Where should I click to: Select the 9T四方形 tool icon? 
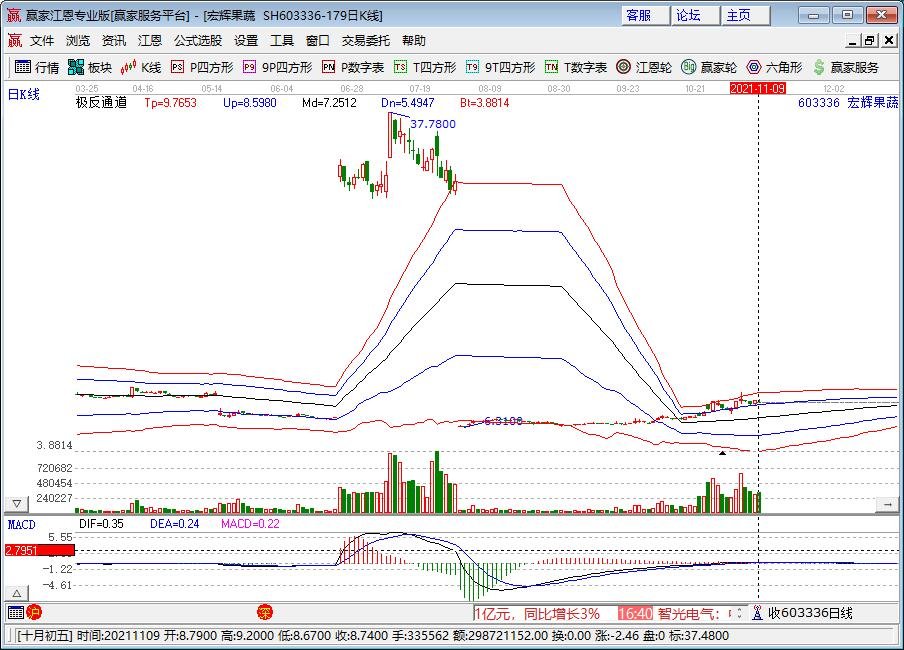tap(472, 67)
